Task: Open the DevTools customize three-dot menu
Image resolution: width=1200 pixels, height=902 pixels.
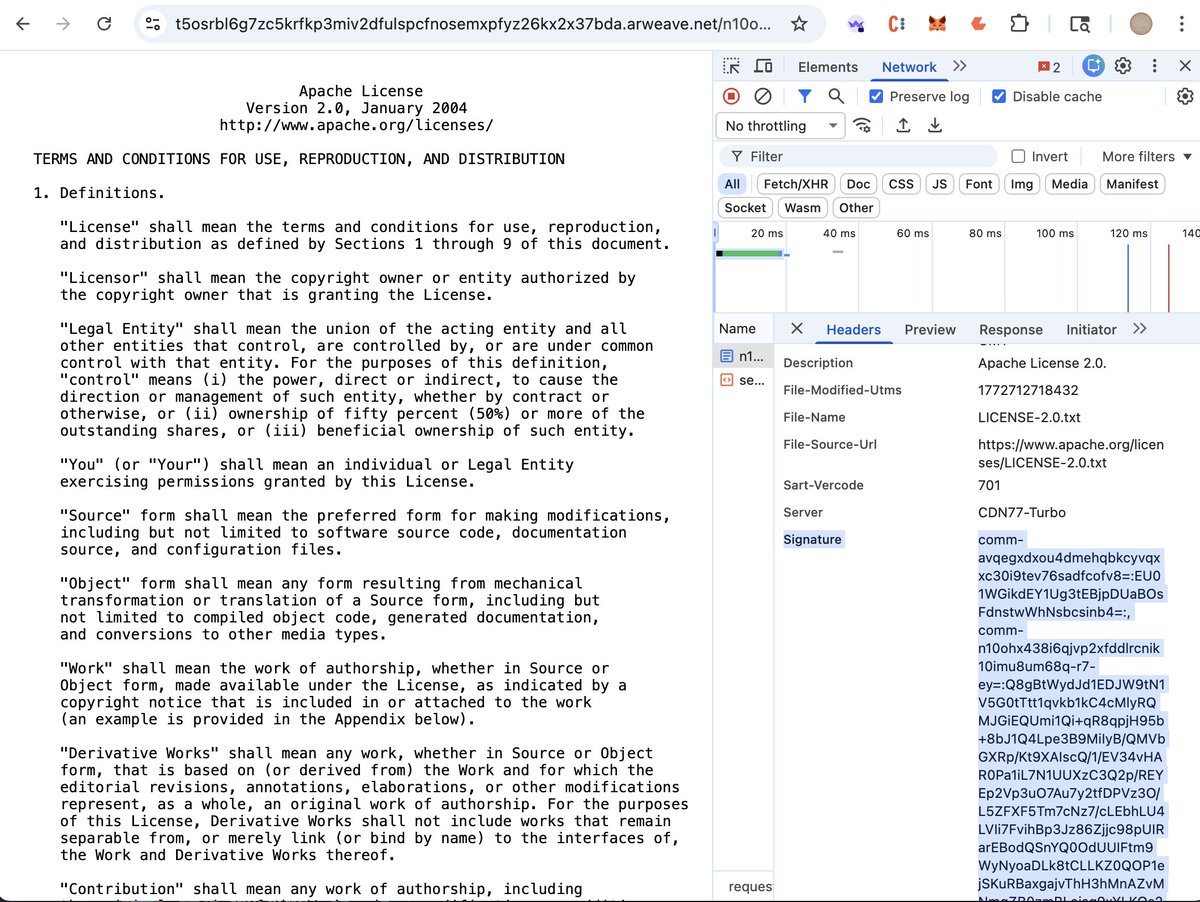Action: click(1155, 66)
